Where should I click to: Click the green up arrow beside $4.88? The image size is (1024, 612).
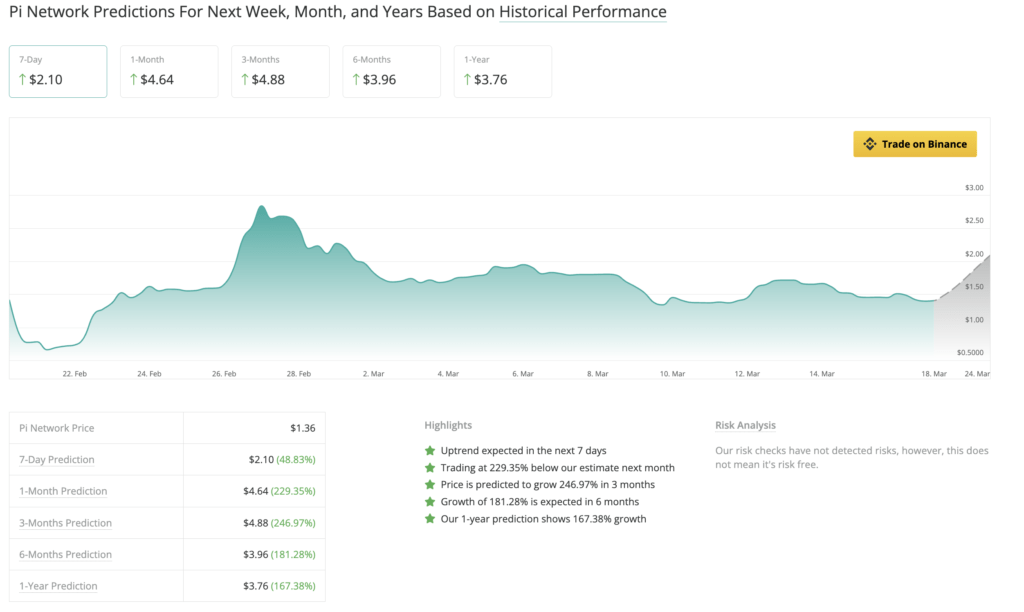(245, 80)
